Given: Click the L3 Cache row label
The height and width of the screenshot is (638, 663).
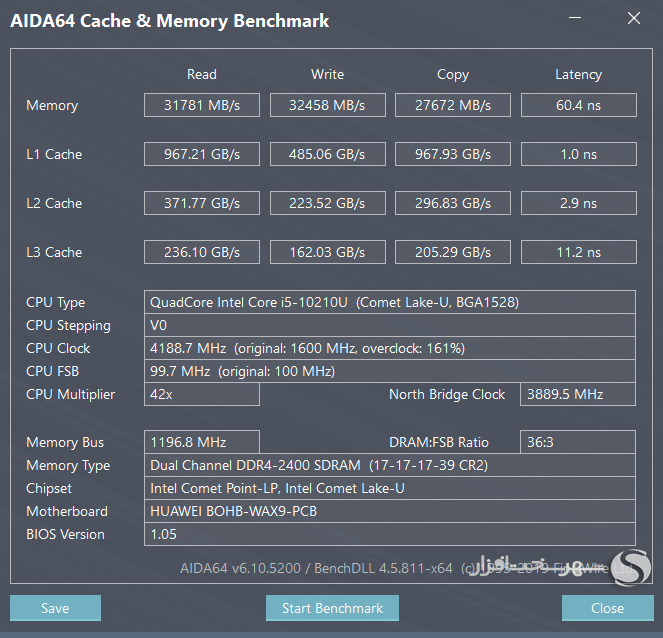Looking at the screenshot, I should point(54,252).
